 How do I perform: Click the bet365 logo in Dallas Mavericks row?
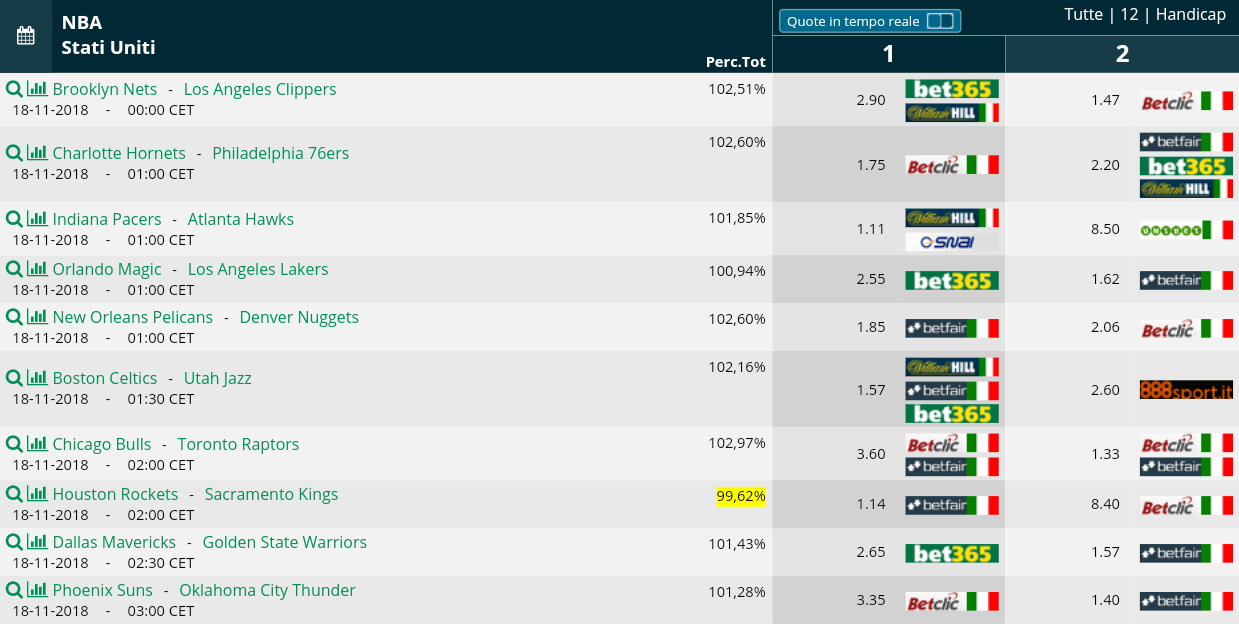coord(952,554)
